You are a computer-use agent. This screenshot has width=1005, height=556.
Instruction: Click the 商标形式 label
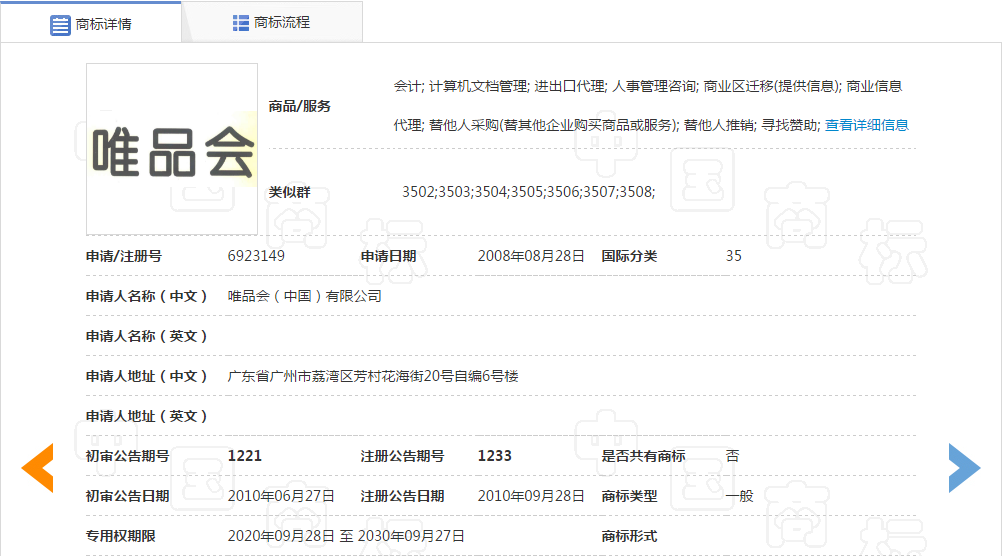[629, 536]
